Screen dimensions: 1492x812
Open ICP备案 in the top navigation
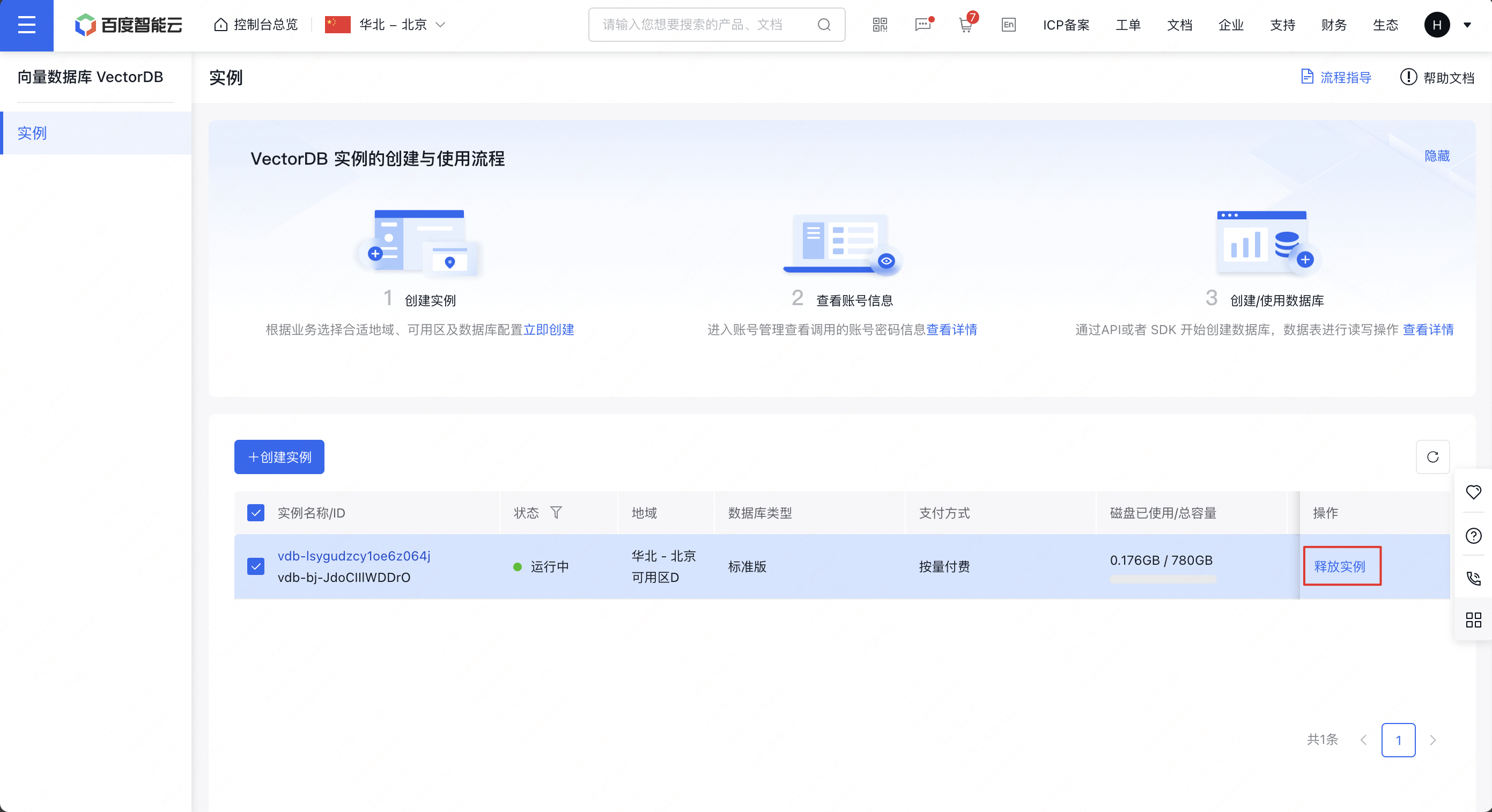point(1066,25)
